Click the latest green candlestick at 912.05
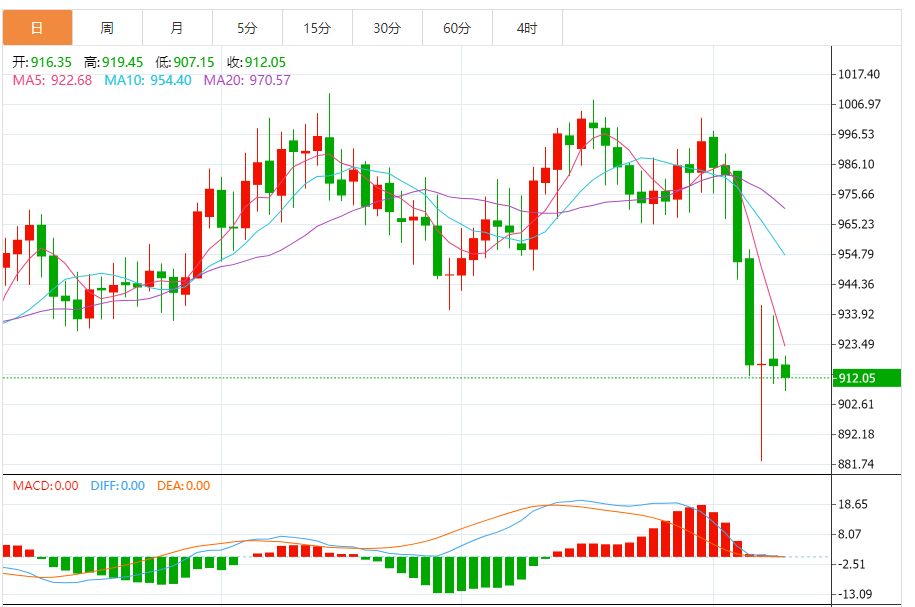 tap(785, 371)
